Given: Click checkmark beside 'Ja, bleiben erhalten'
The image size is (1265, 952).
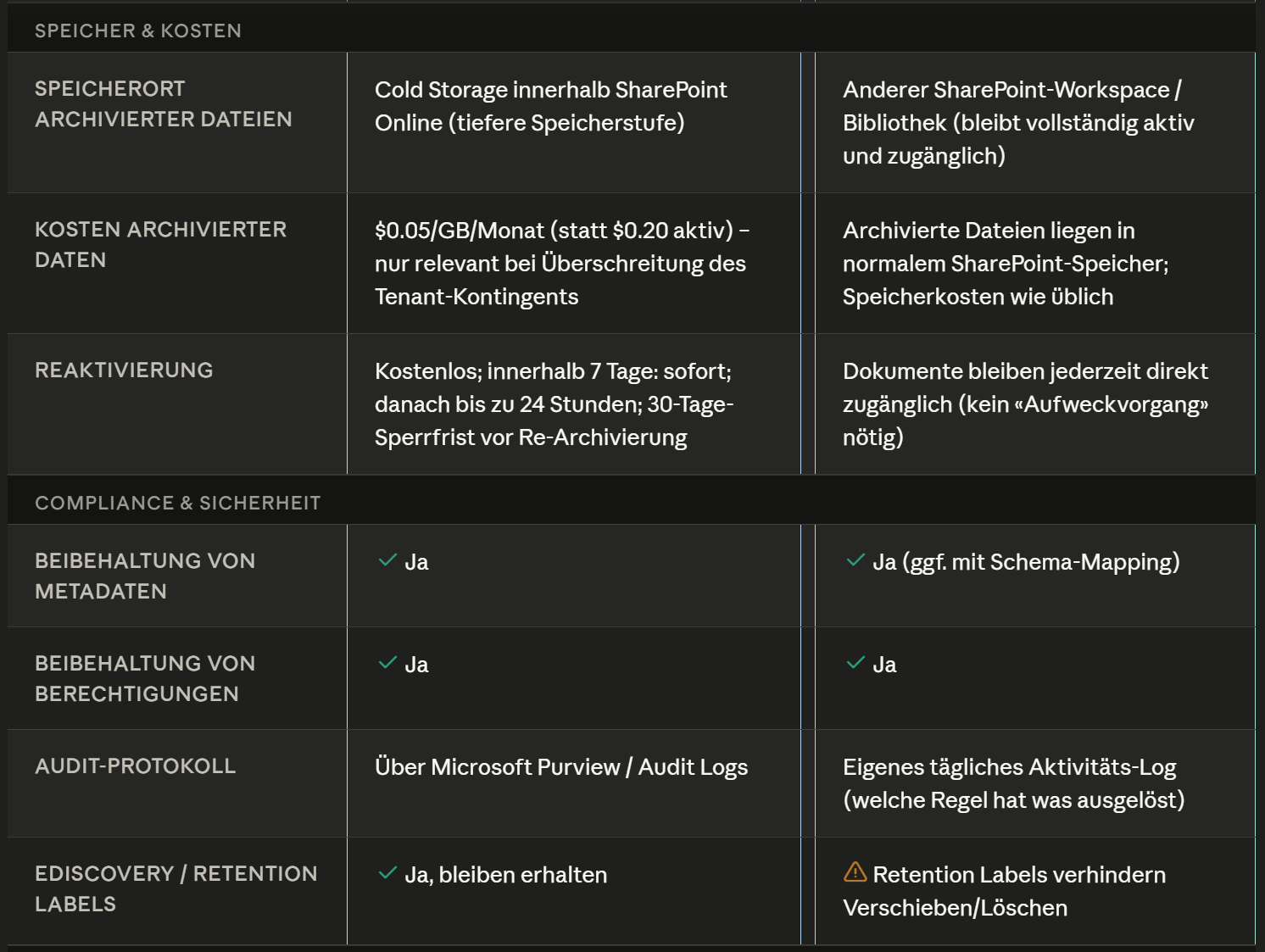Looking at the screenshot, I should click(x=387, y=873).
